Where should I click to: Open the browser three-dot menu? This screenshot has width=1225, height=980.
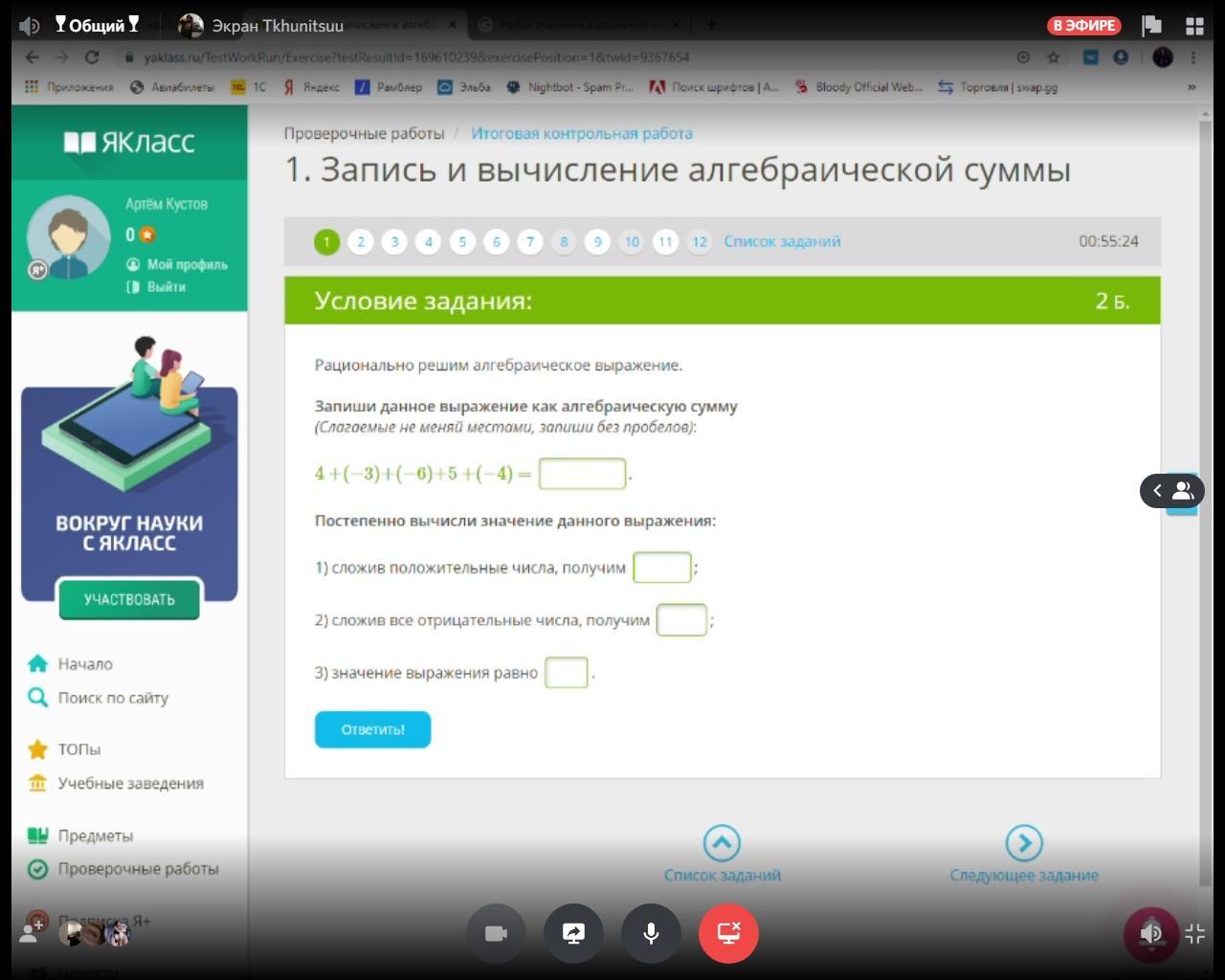1193,57
